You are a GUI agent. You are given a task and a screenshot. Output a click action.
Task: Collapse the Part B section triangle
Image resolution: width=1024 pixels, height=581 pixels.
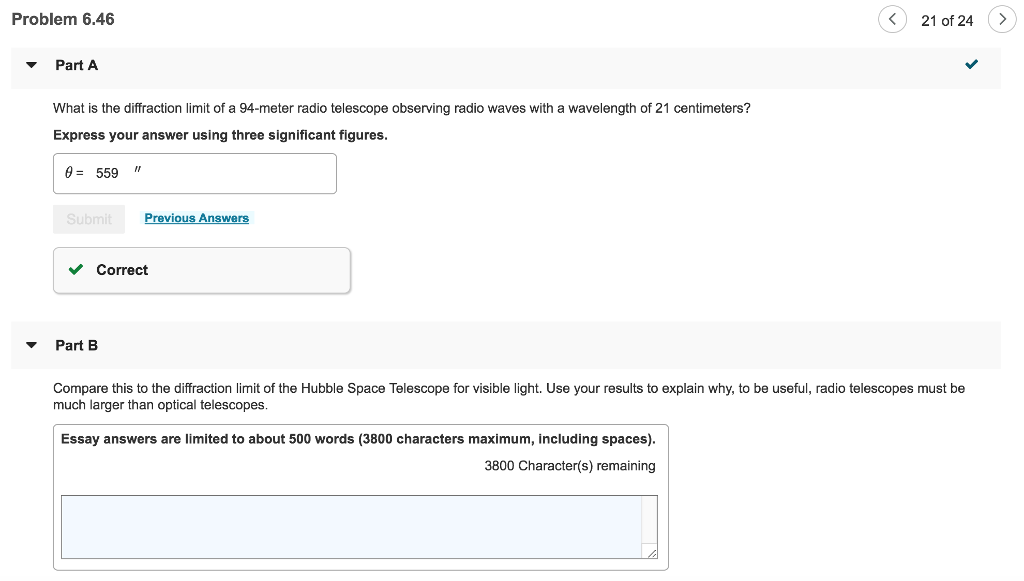pyautogui.click(x=32, y=345)
